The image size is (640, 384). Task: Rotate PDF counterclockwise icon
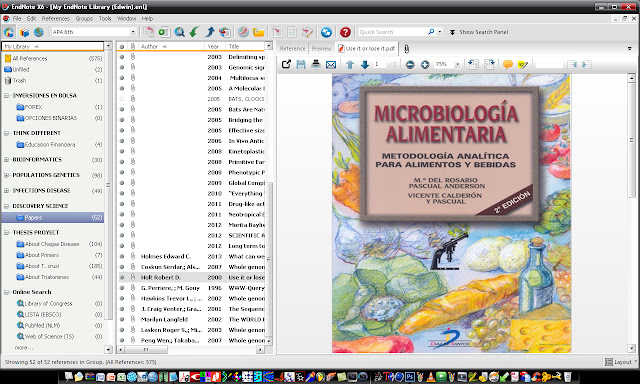pos(473,64)
